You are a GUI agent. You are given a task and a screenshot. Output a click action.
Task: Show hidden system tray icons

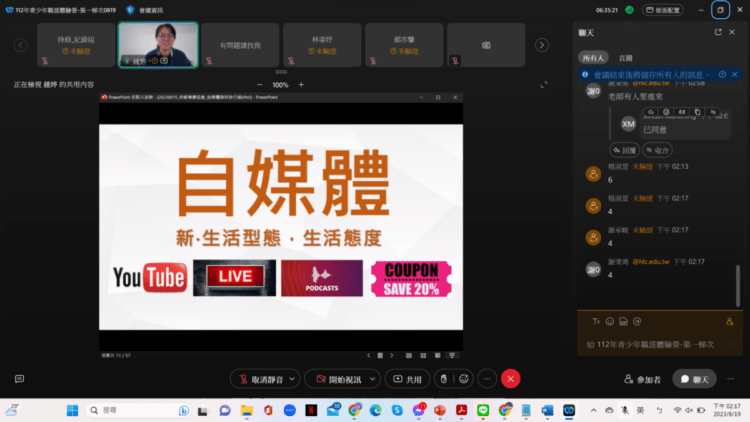point(594,411)
